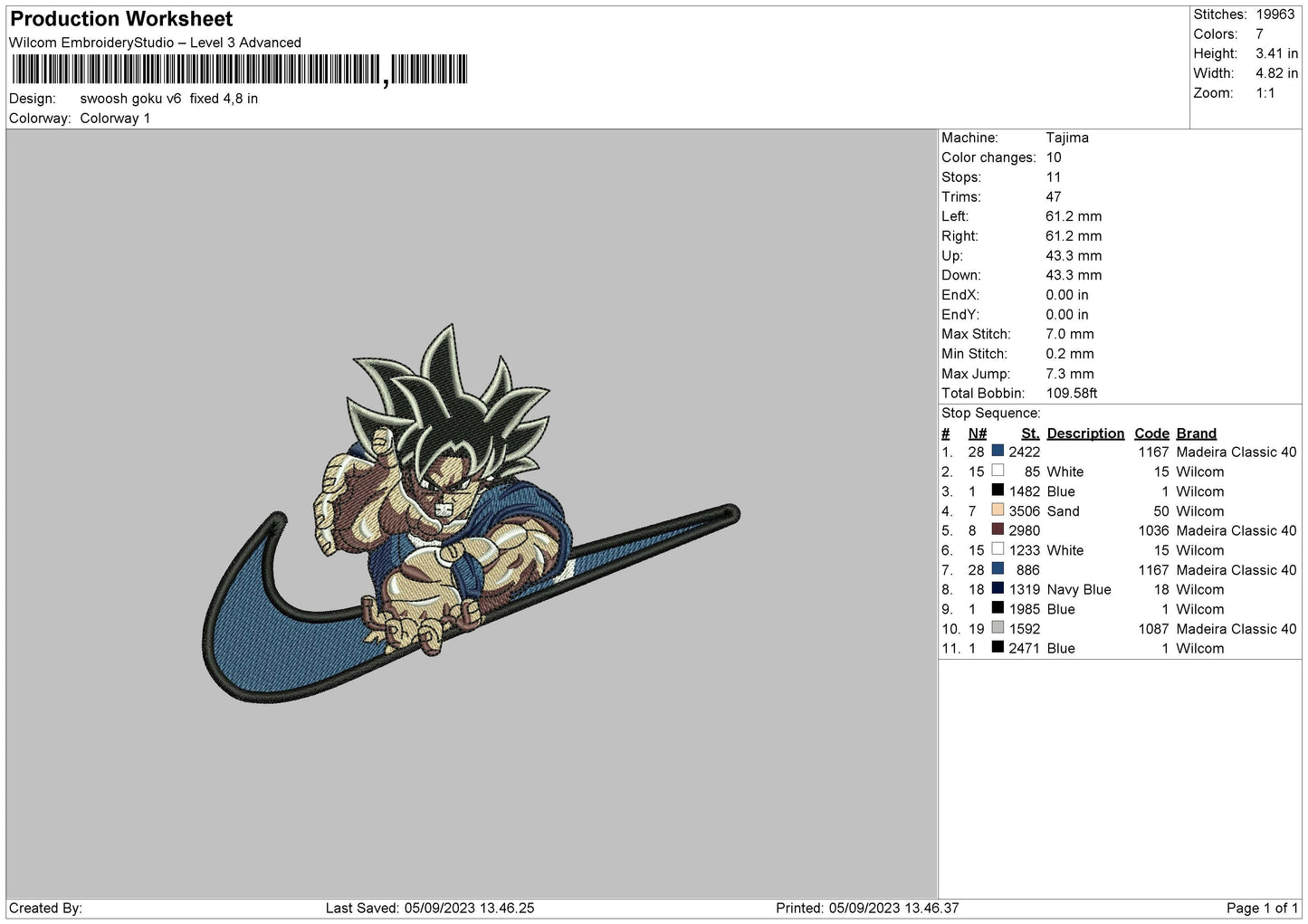Click the Goku swoosh embroidery design preview
This screenshot has width=1308, height=924.
[471, 513]
